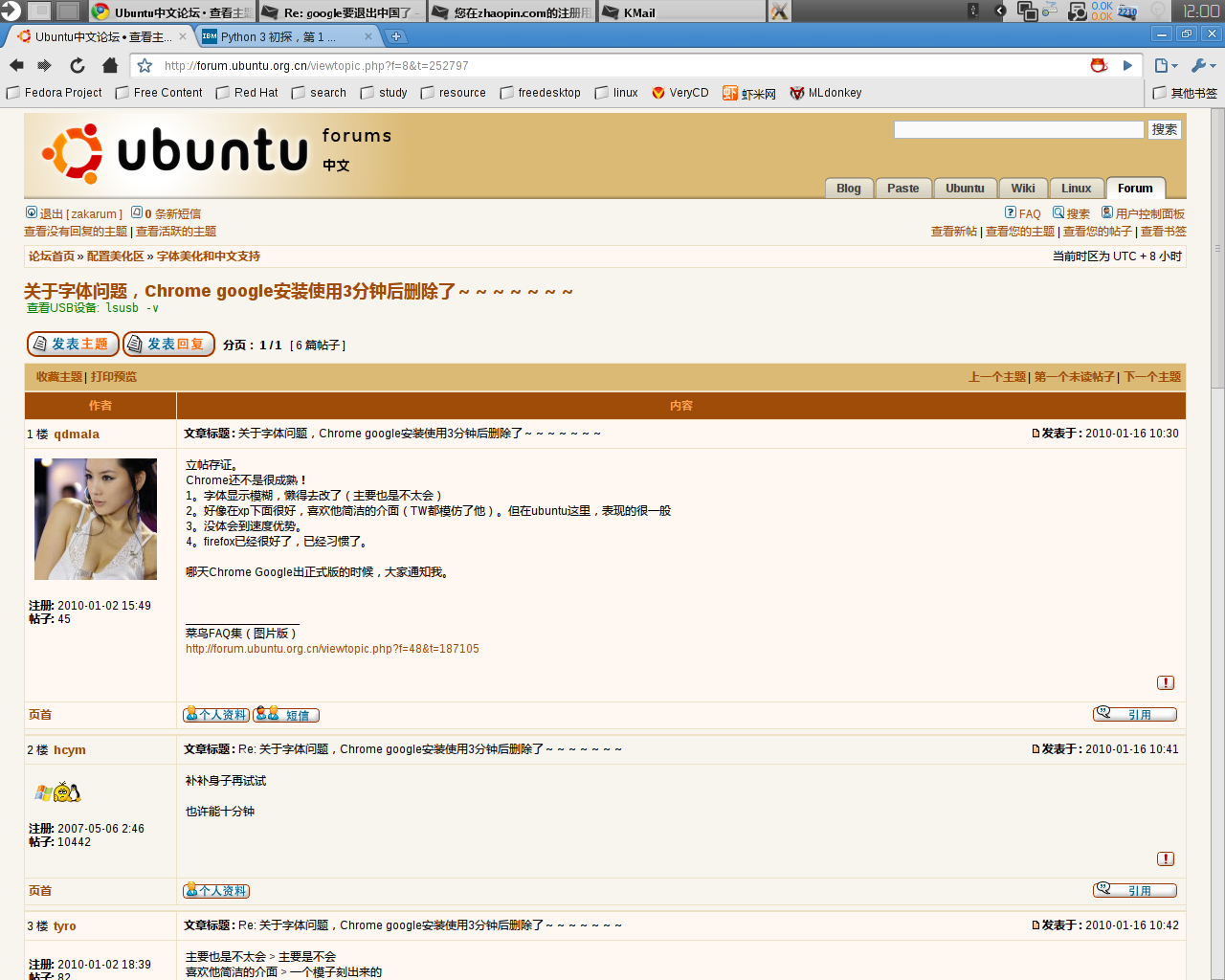The image size is (1225, 980).
Task: Select the Forum tab
Action: click(x=1135, y=189)
